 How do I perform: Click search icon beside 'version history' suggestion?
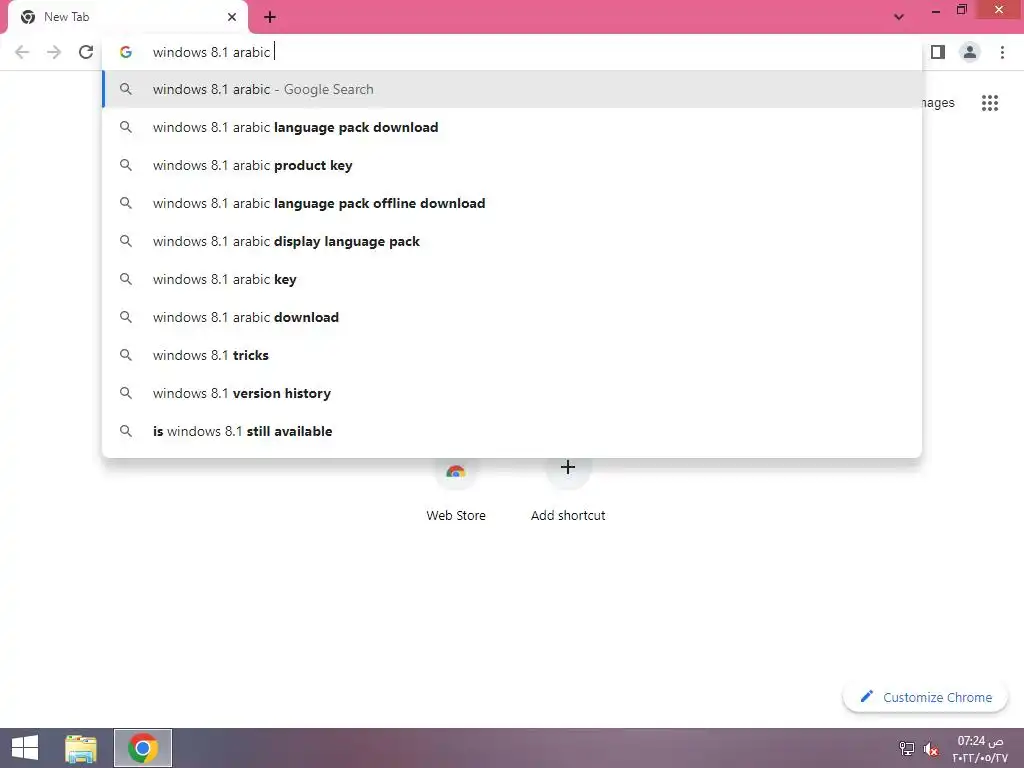point(125,392)
